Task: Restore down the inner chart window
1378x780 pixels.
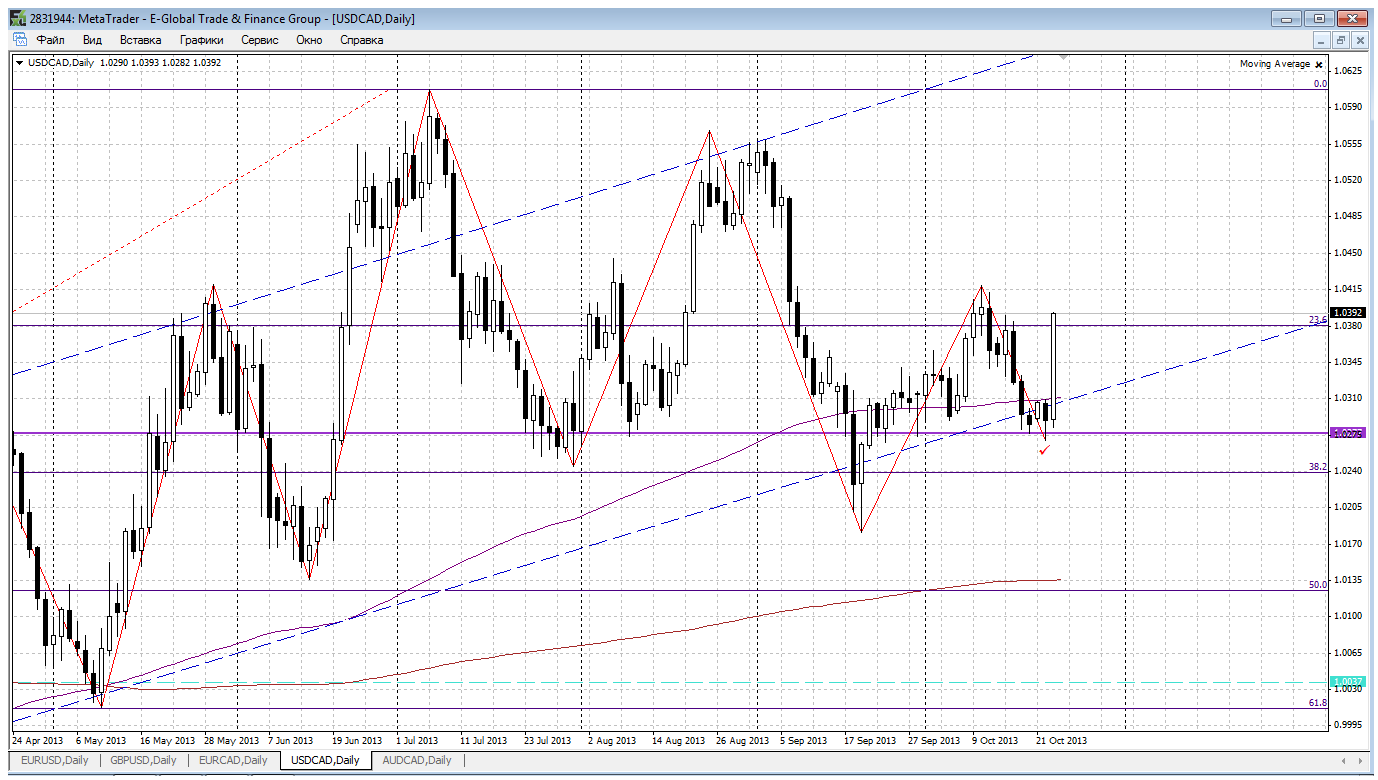Action: (1341, 40)
